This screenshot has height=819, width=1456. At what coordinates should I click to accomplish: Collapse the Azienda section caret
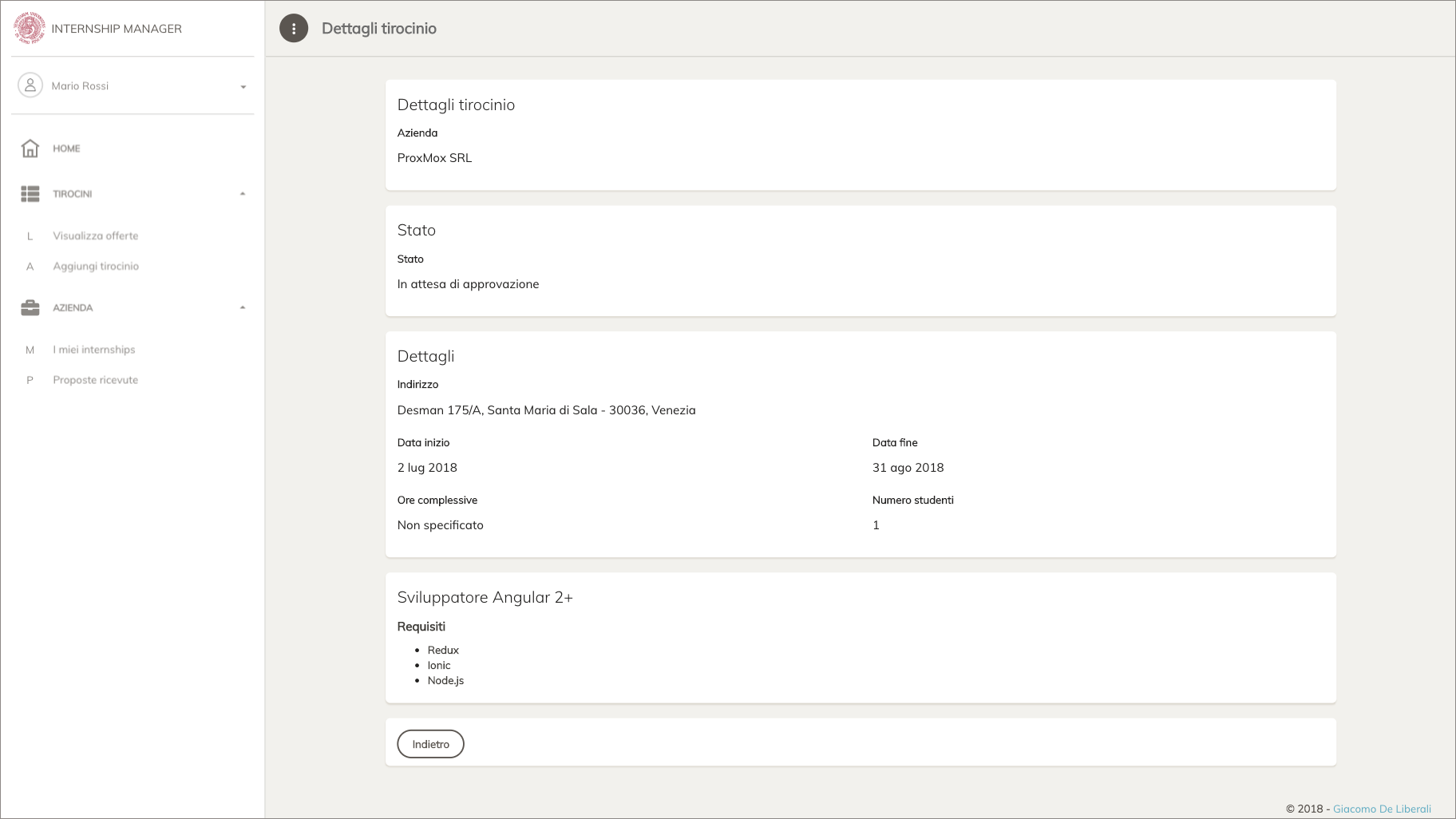tap(243, 307)
